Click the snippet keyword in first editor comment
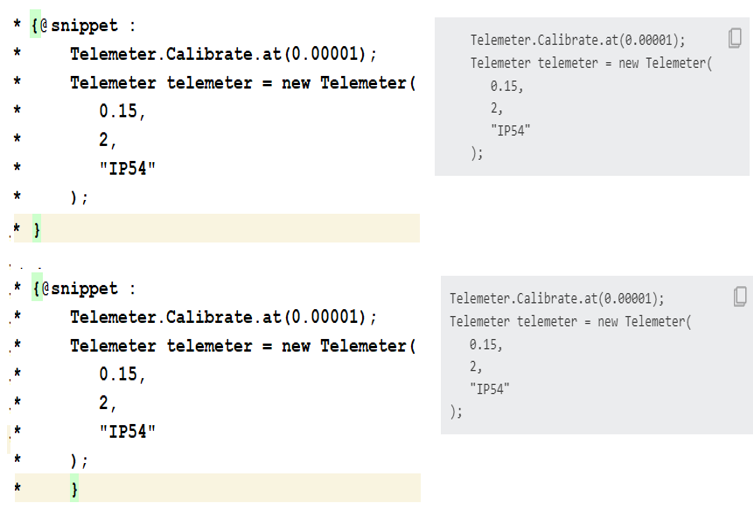 click(x=84, y=25)
